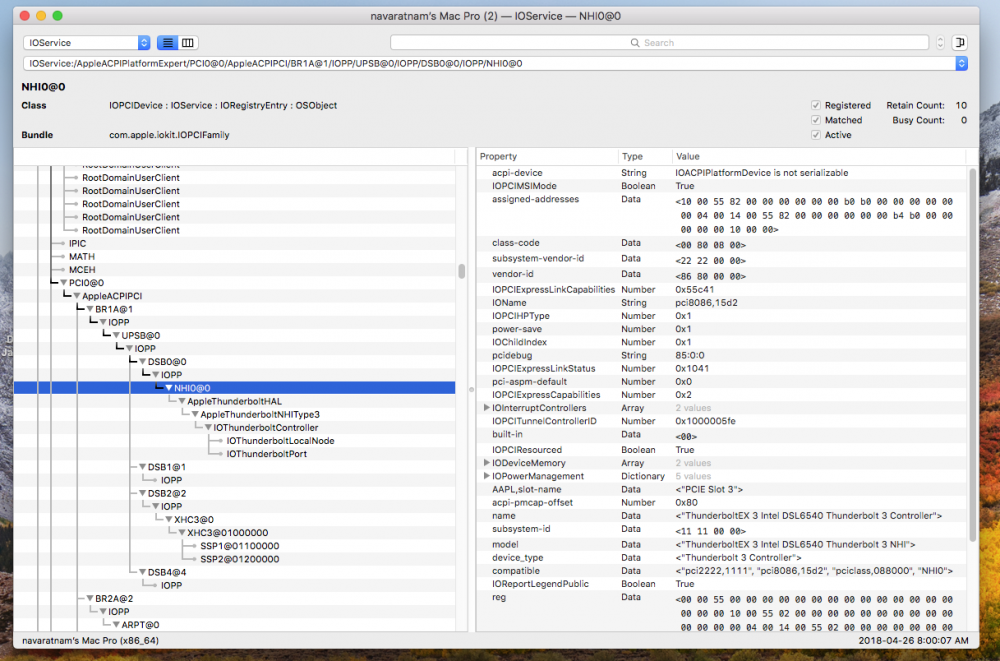Select SSP2@01200000 in the tree
Image resolution: width=1000 pixels, height=661 pixels.
[239, 559]
